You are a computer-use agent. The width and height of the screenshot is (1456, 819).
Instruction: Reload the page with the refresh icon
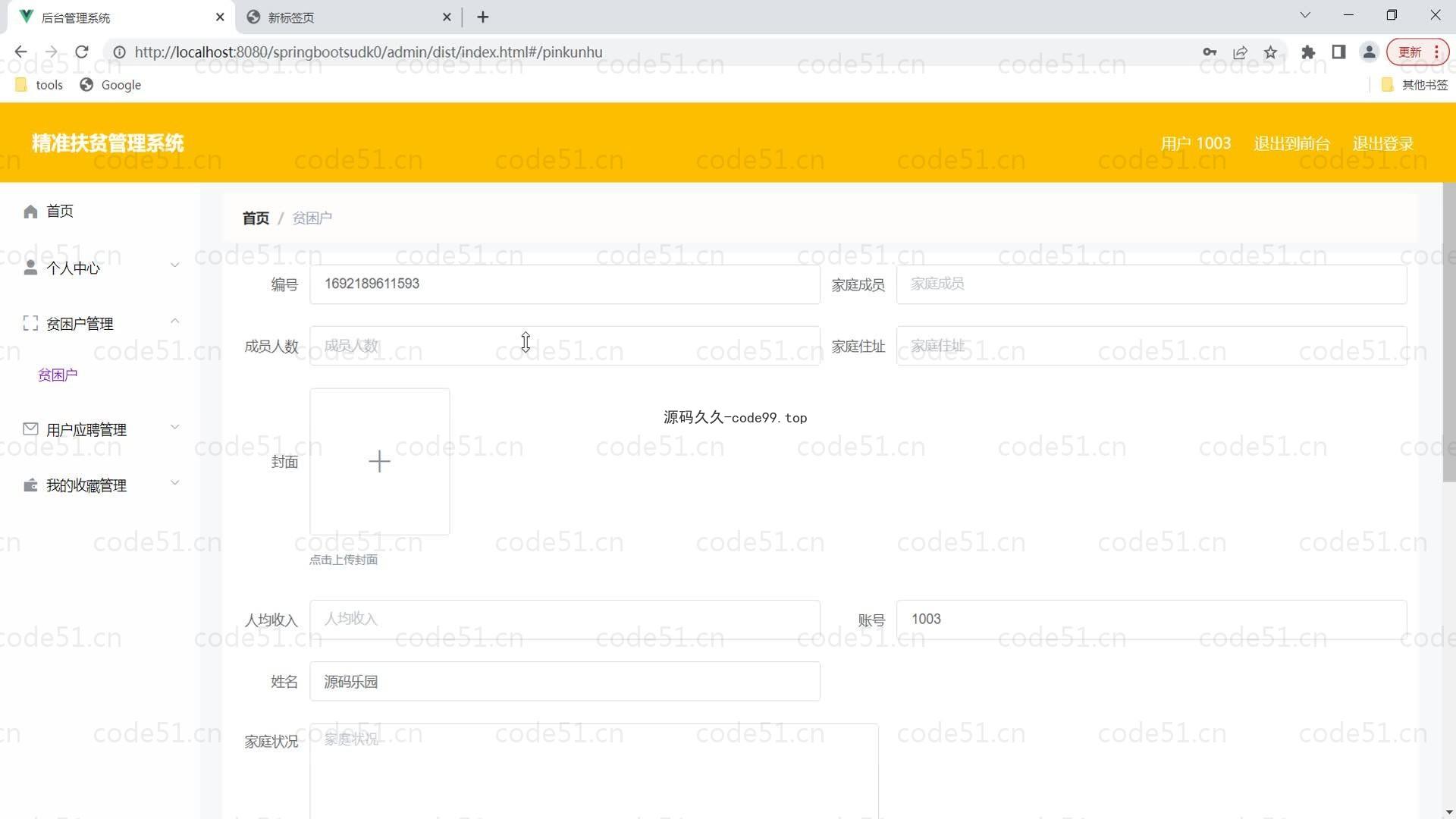coord(82,52)
